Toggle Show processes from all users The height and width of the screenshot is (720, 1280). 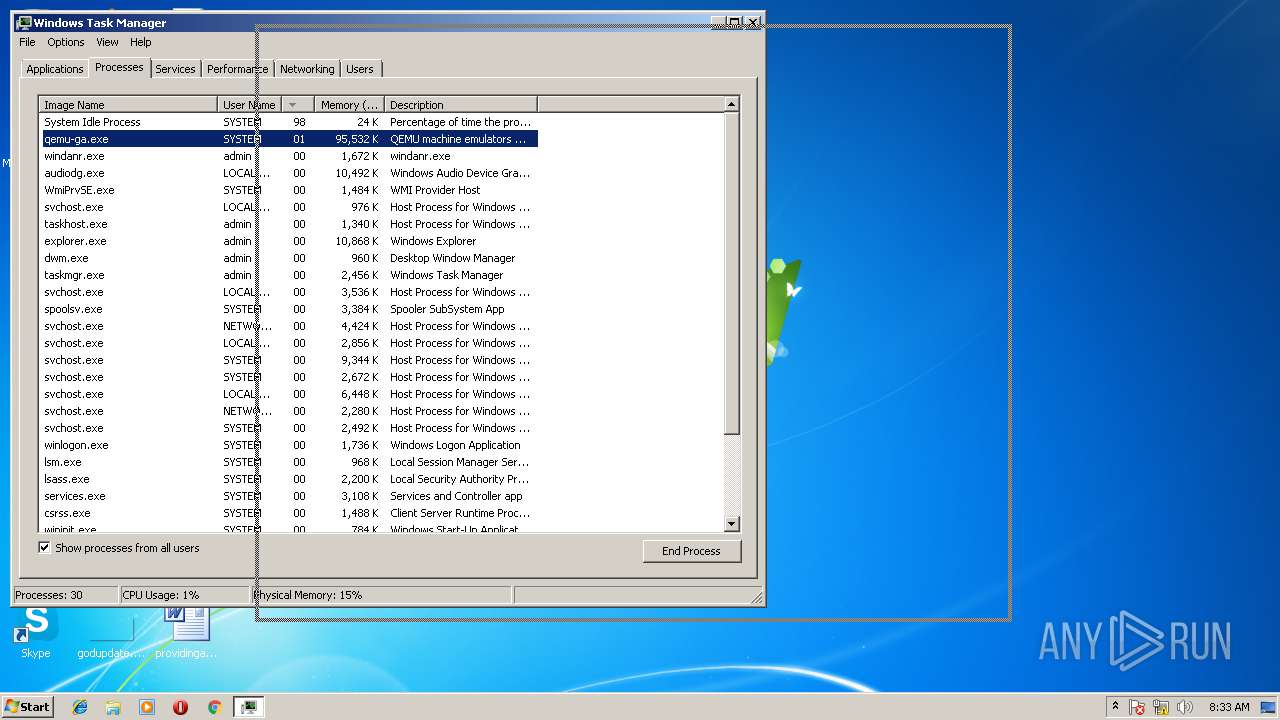(x=44, y=548)
